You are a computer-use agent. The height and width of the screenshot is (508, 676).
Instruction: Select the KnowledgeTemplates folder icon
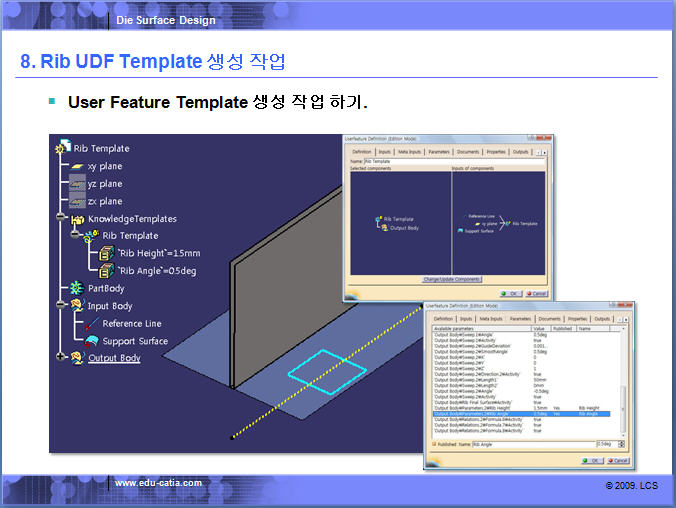pos(76,218)
